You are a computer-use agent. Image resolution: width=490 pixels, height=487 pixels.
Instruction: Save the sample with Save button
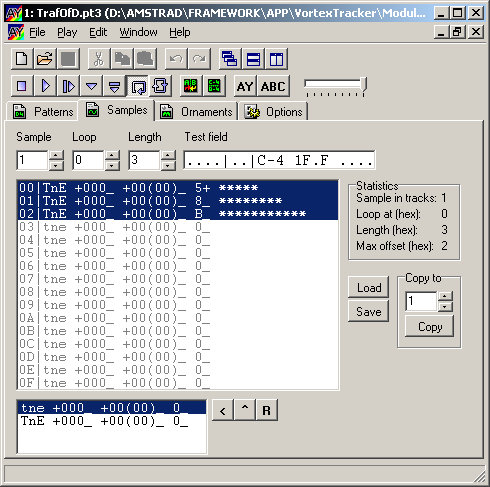tap(369, 311)
